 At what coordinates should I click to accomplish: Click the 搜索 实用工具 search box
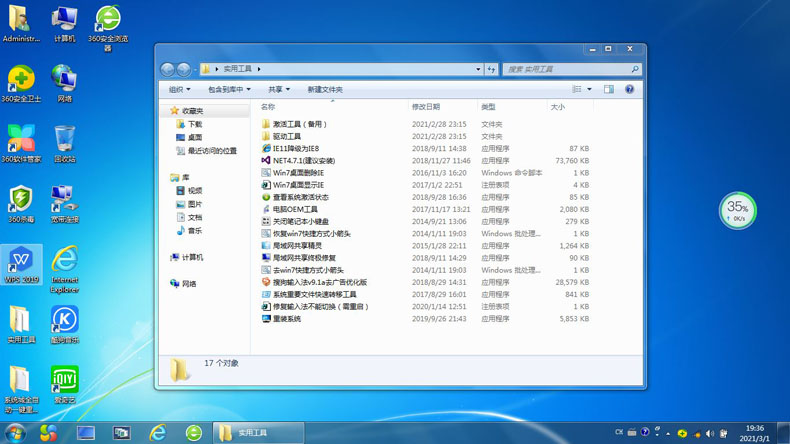coord(566,69)
